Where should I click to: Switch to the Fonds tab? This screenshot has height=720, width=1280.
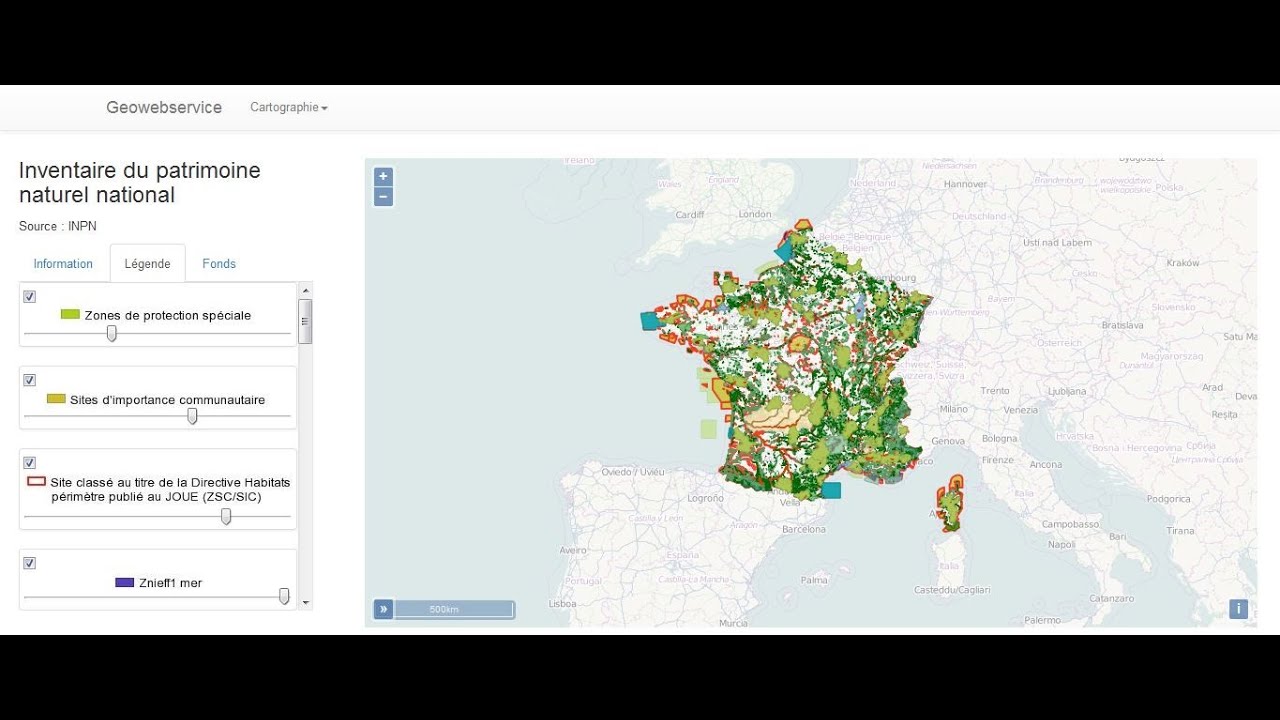pos(219,264)
